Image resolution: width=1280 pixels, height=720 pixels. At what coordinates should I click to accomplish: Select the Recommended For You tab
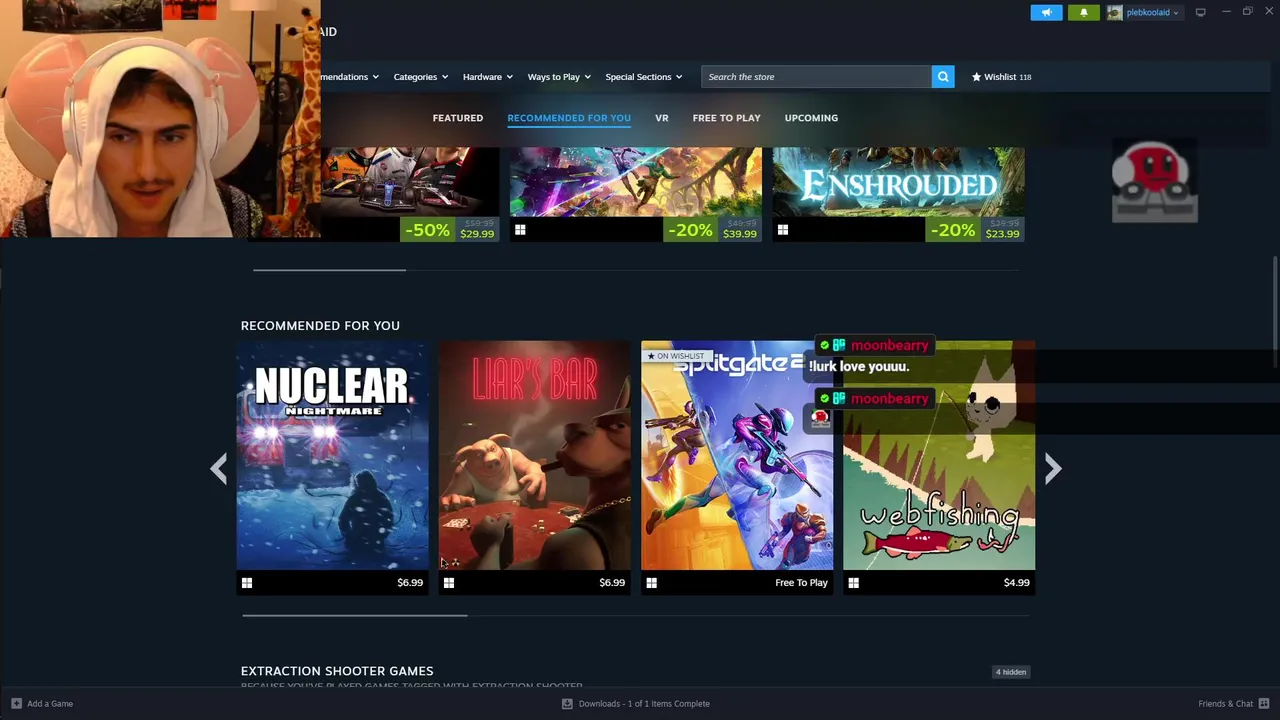point(569,118)
